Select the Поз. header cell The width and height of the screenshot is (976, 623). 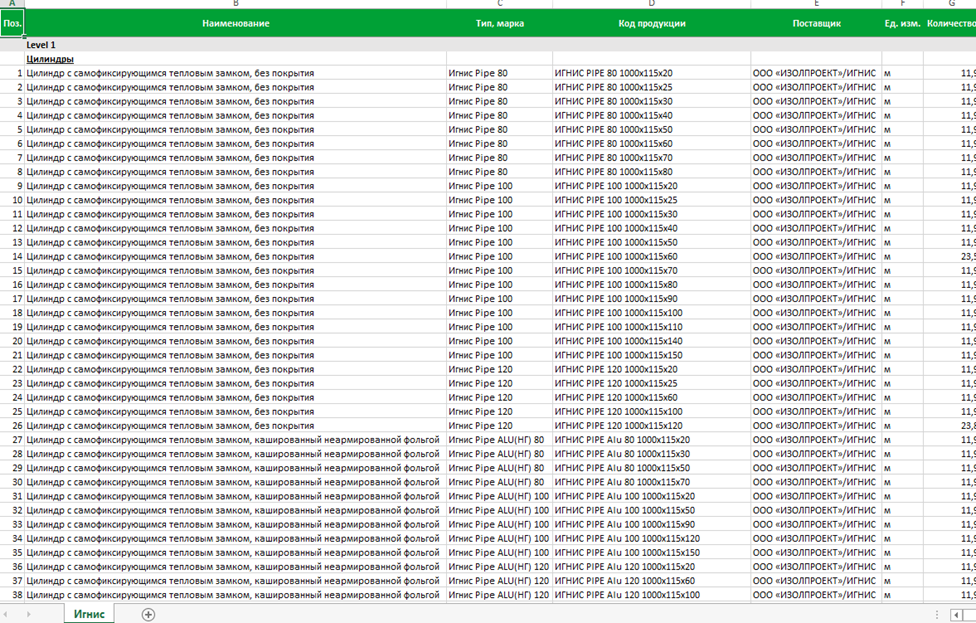(x=12, y=23)
